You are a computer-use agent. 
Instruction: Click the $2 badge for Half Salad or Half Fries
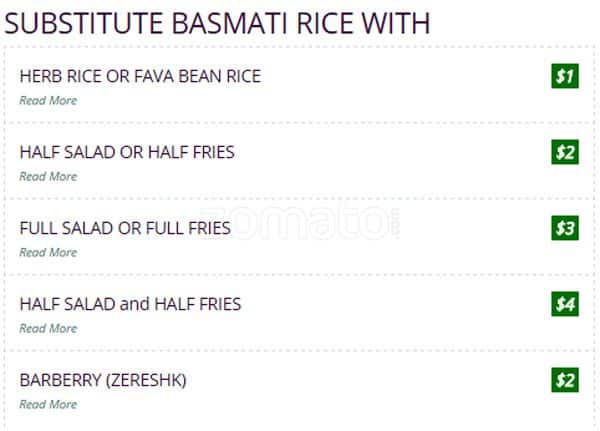pyautogui.click(x=565, y=152)
